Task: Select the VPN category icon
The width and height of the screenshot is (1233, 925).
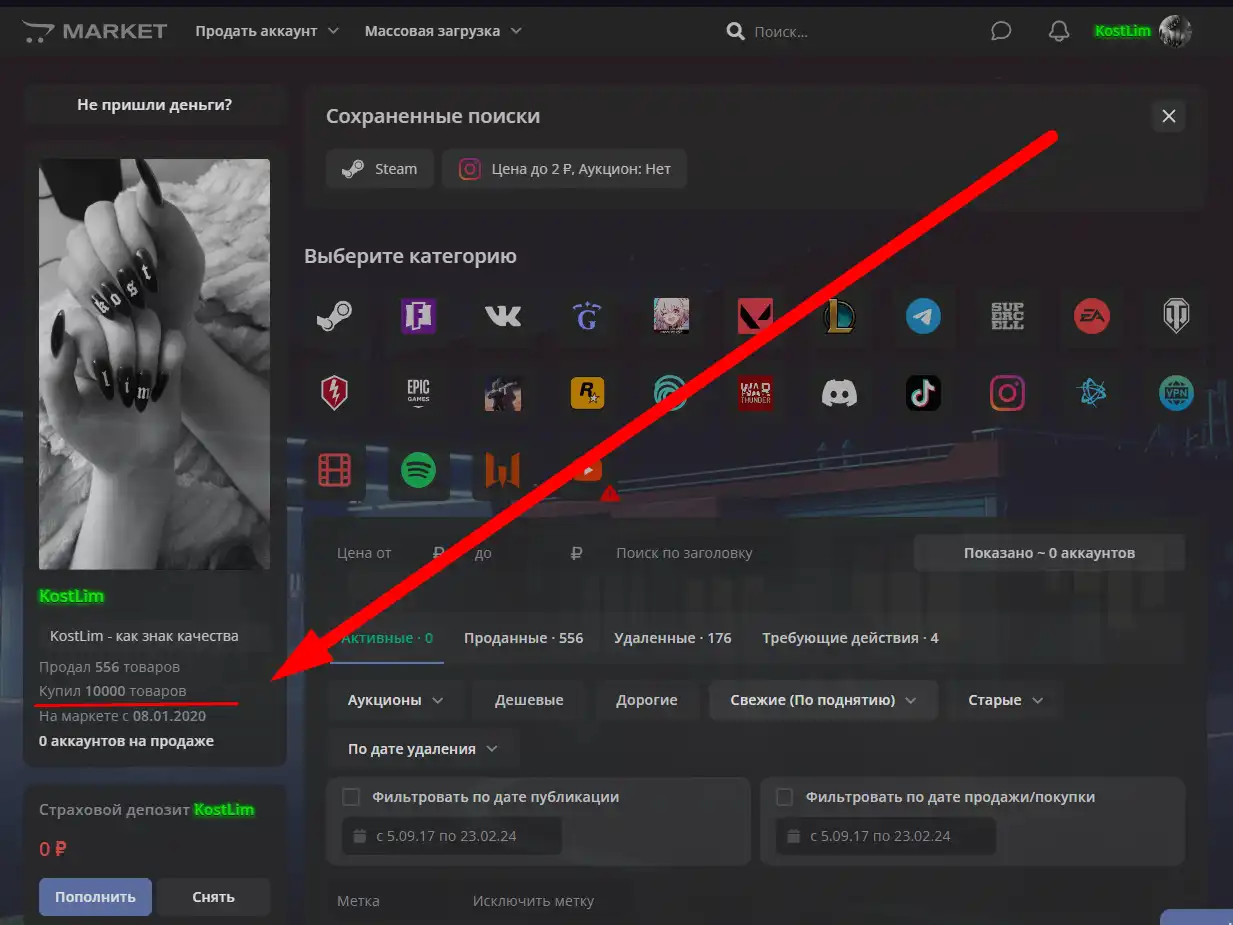Action: pos(1175,393)
